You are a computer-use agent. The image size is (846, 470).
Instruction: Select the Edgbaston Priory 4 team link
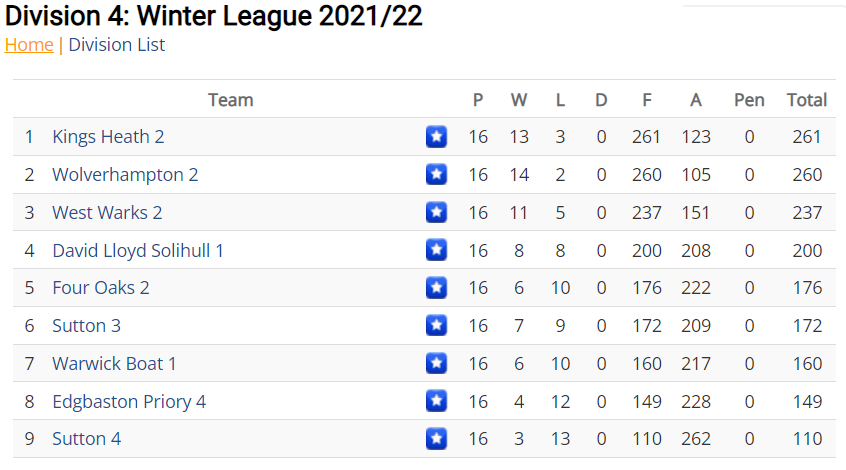(x=129, y=401)
